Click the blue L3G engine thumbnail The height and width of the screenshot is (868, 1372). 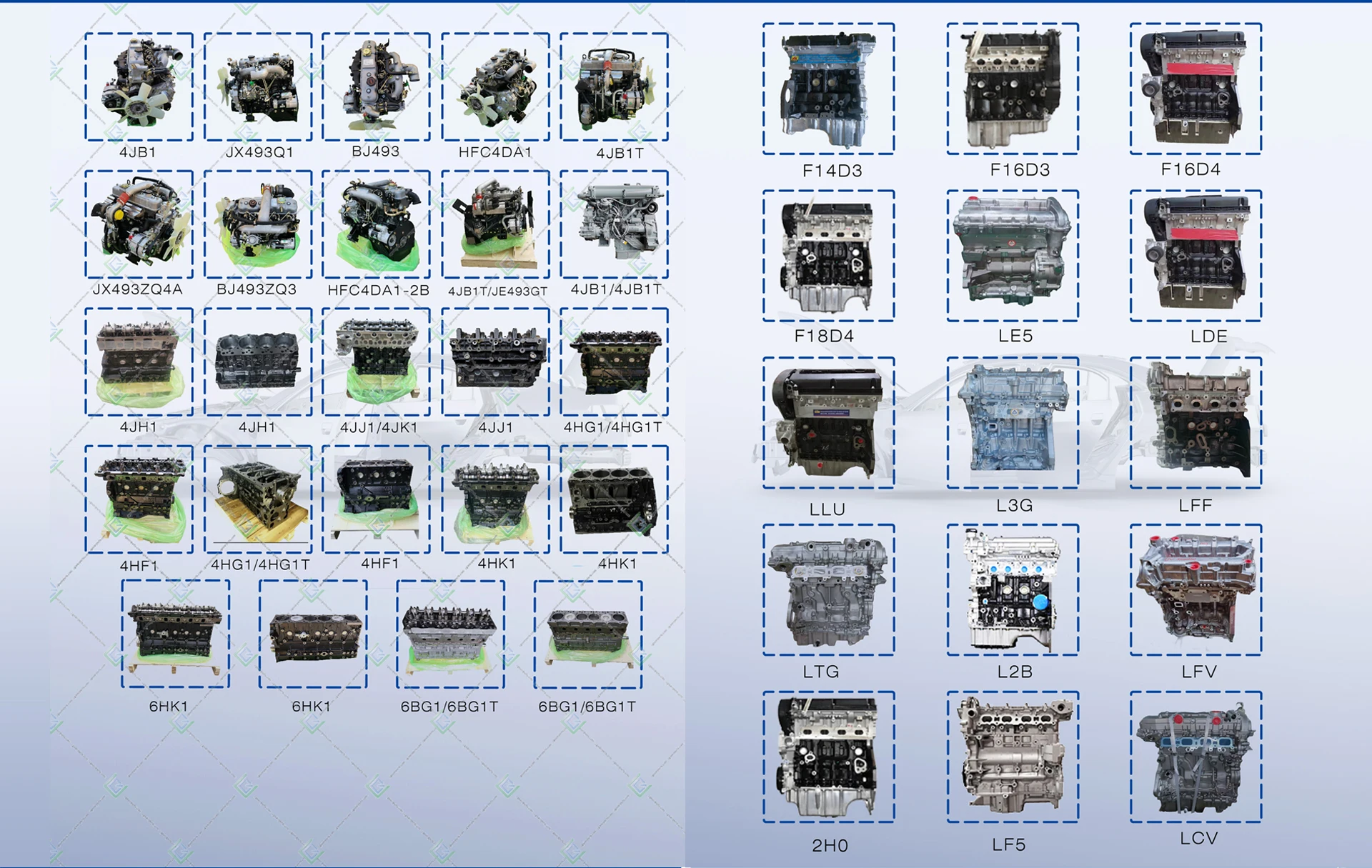pos(1013,422)
